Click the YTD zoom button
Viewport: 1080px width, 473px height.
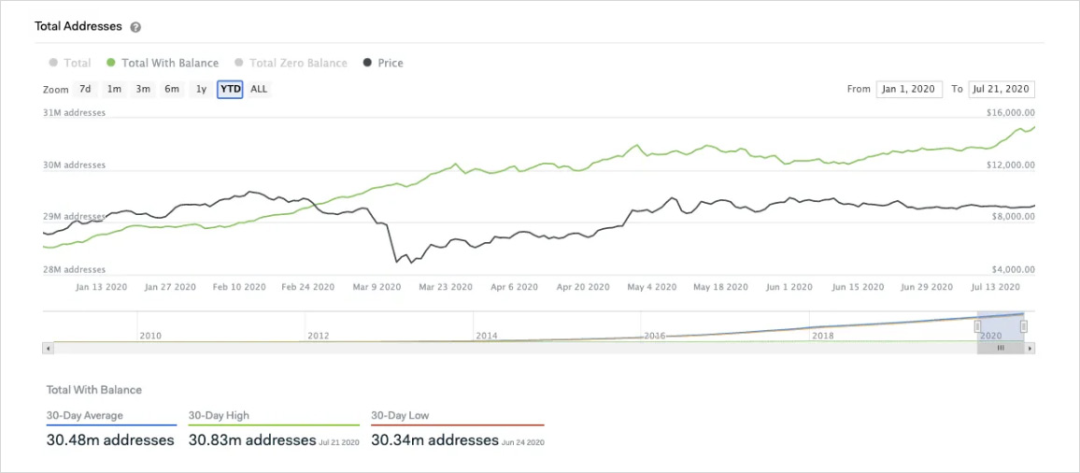click(230, 89)
